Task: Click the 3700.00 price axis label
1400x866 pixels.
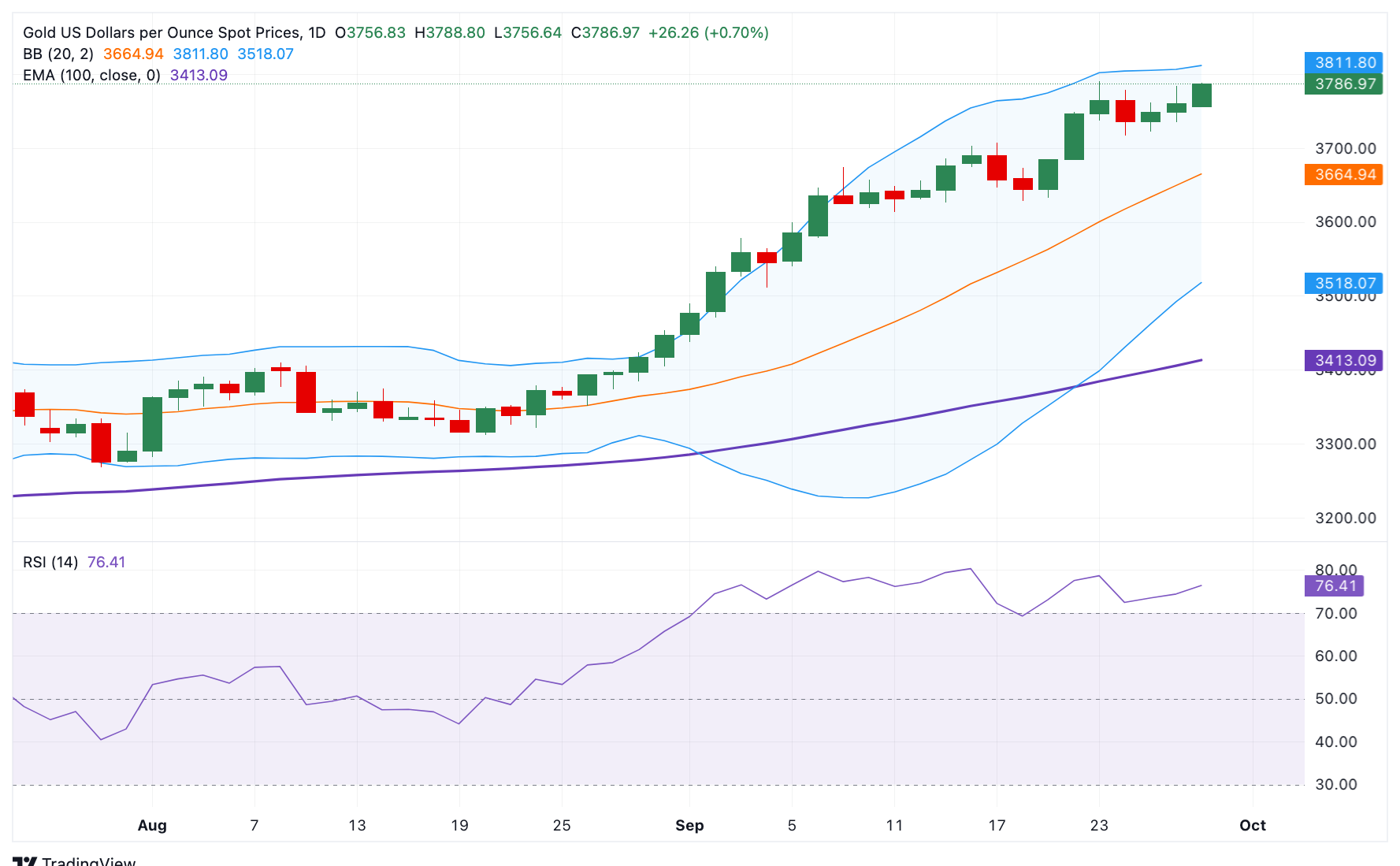Action: click(1345, 148)
